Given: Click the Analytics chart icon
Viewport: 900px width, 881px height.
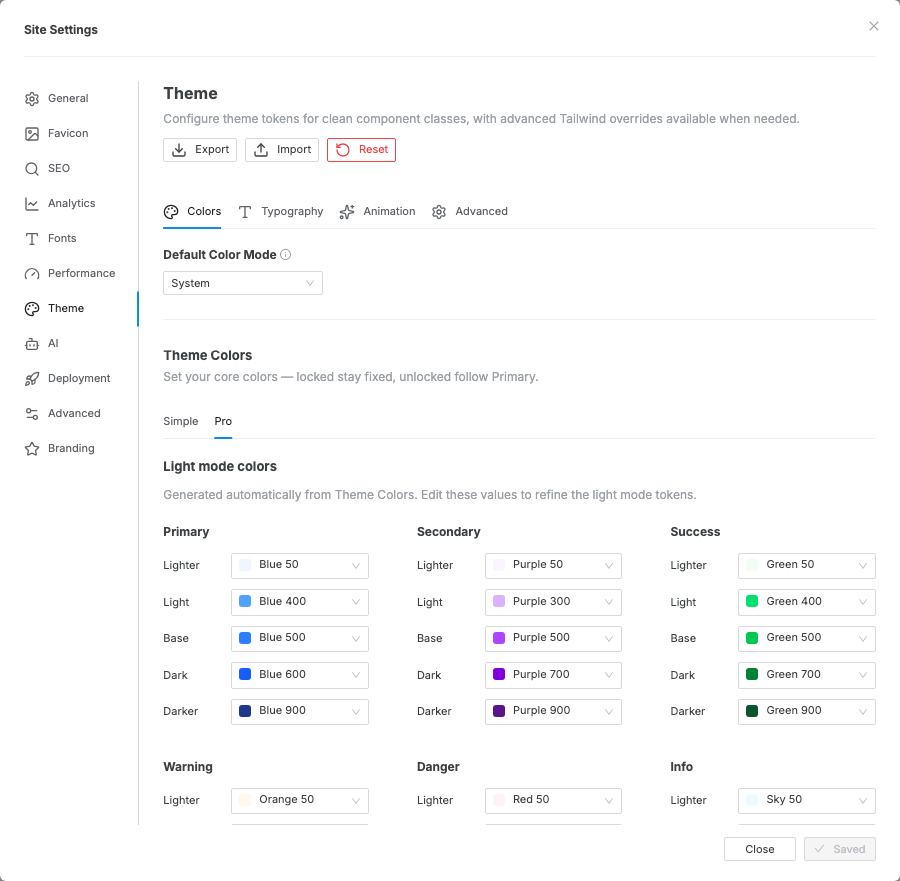Looking at the screenshot, I should pyautogui.click(x=32, y=204).
